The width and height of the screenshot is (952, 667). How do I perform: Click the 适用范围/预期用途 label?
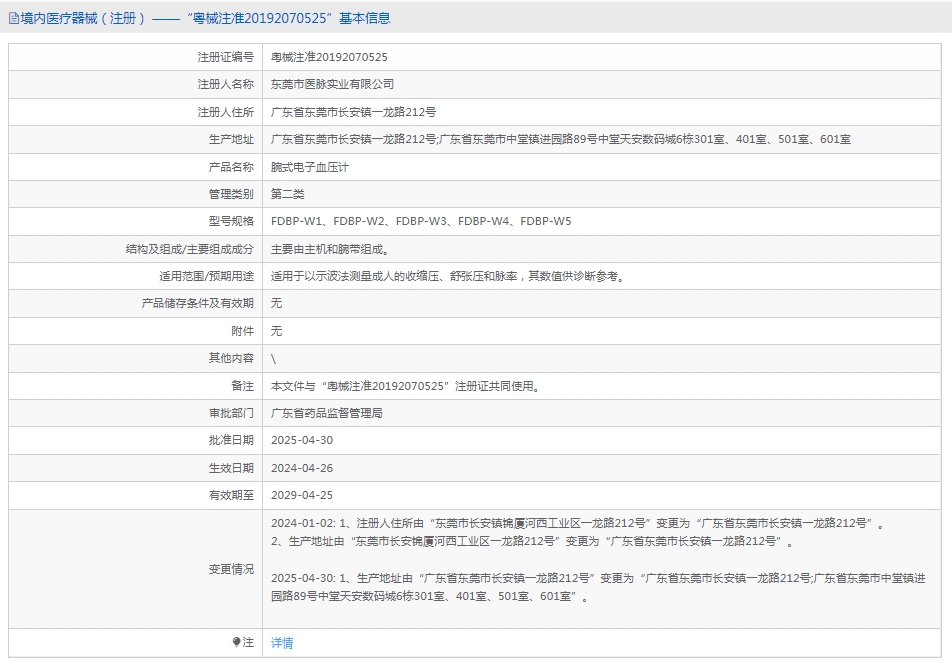206,276
